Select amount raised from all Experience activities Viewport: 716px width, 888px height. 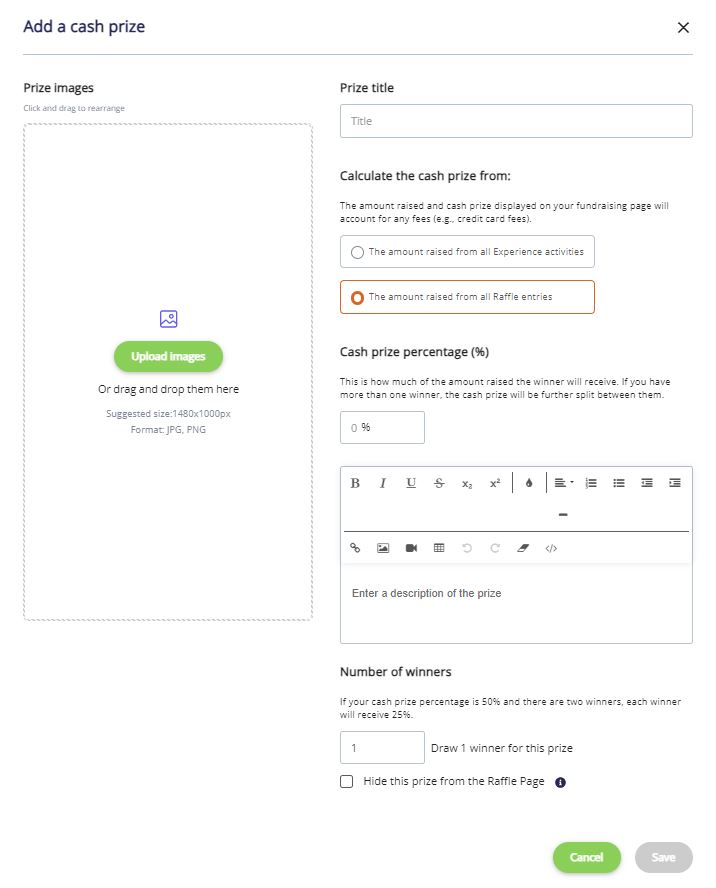[x=467, y=251]
